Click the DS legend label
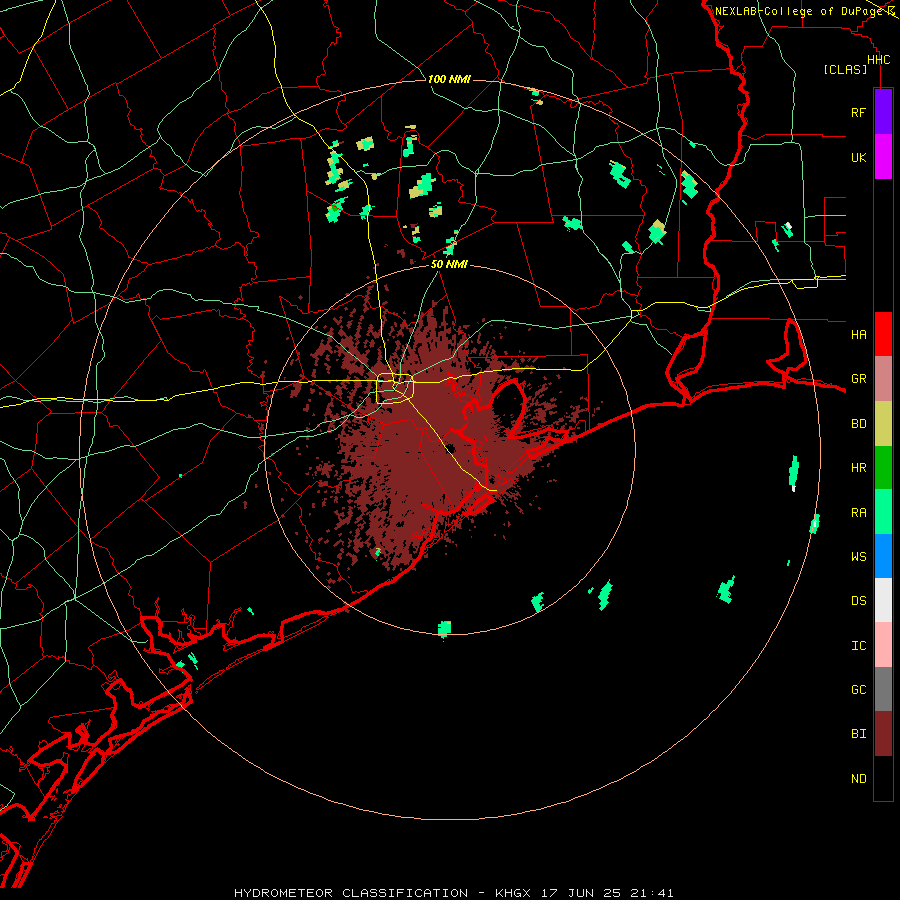The width and height of the screenshot is (900, 900). tap(858, 601)
